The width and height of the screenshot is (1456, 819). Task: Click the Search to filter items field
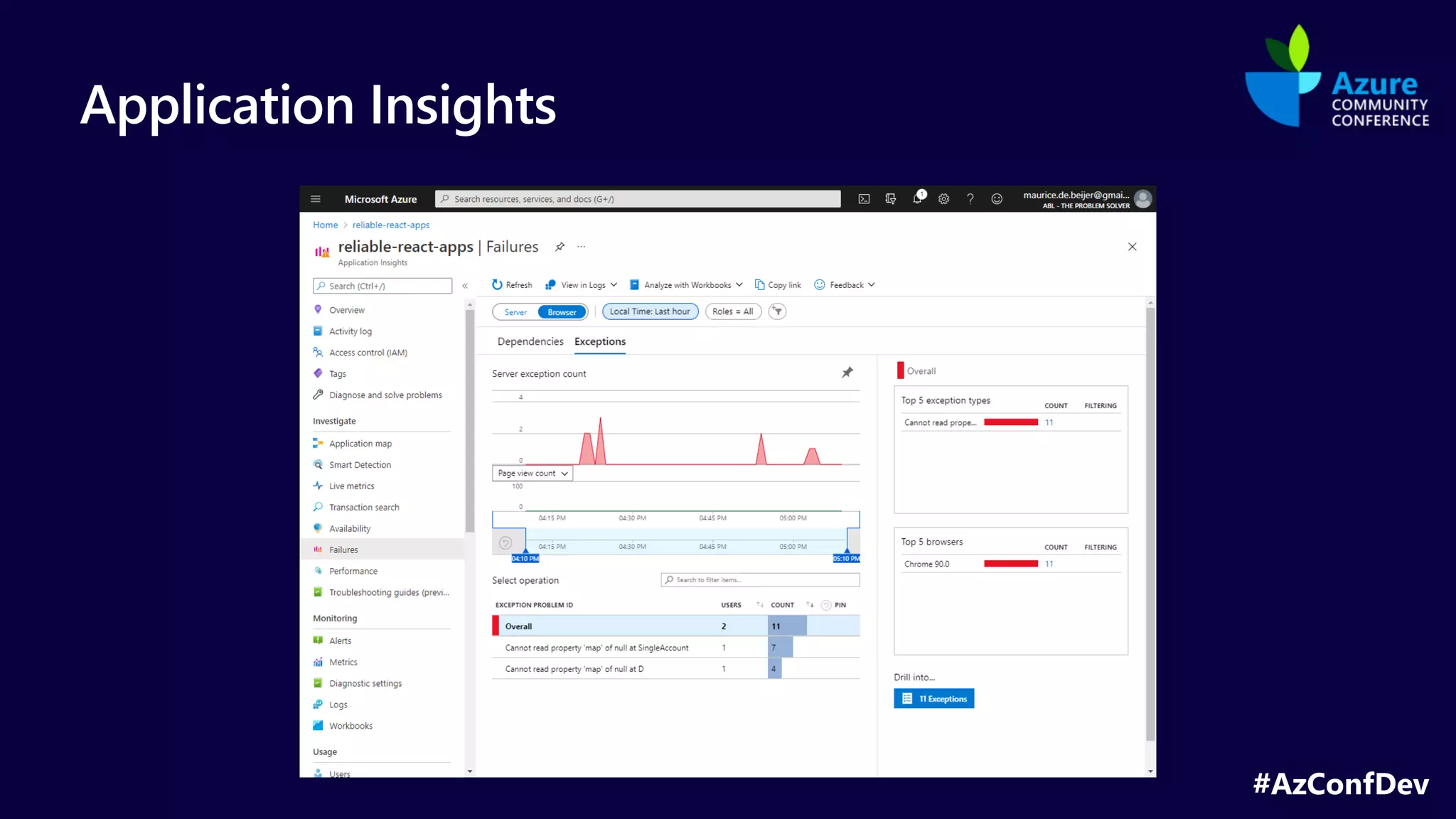(761, 580)
